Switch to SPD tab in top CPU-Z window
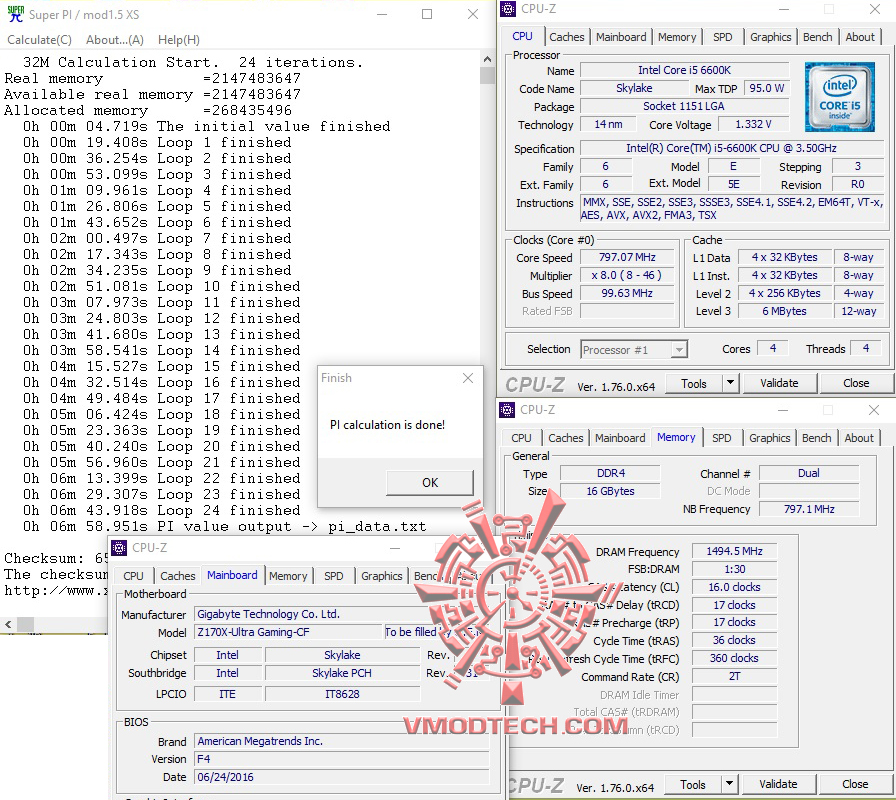Image resolution: width=896 pixels, height=800 pixels. (x=722, y=37)
